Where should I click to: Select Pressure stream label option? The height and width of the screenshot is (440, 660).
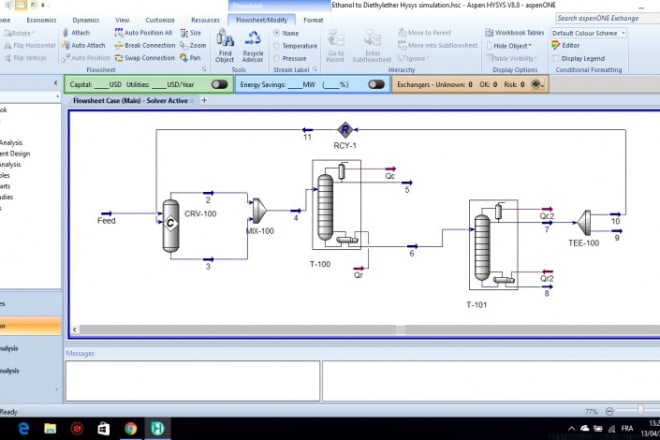coord(290,58)
